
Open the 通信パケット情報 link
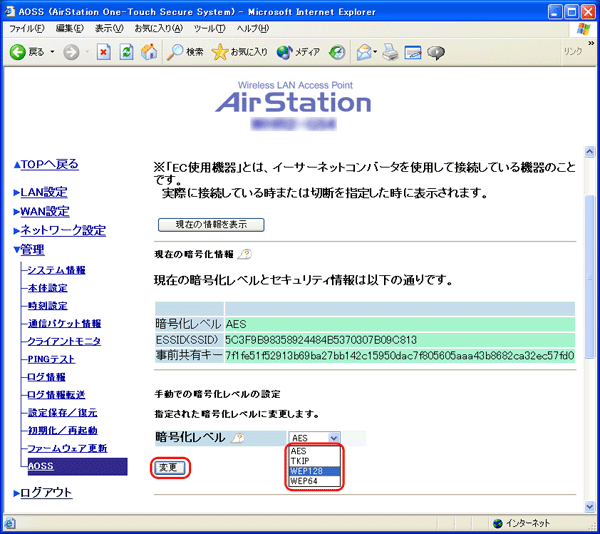[64, 323]
